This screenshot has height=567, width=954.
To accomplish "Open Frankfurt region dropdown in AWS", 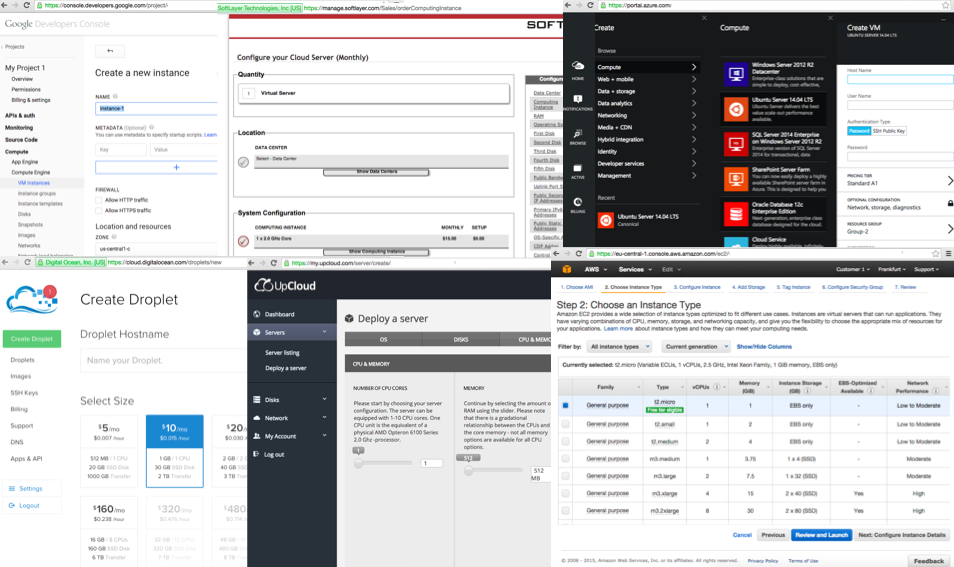I will [893, 269].
